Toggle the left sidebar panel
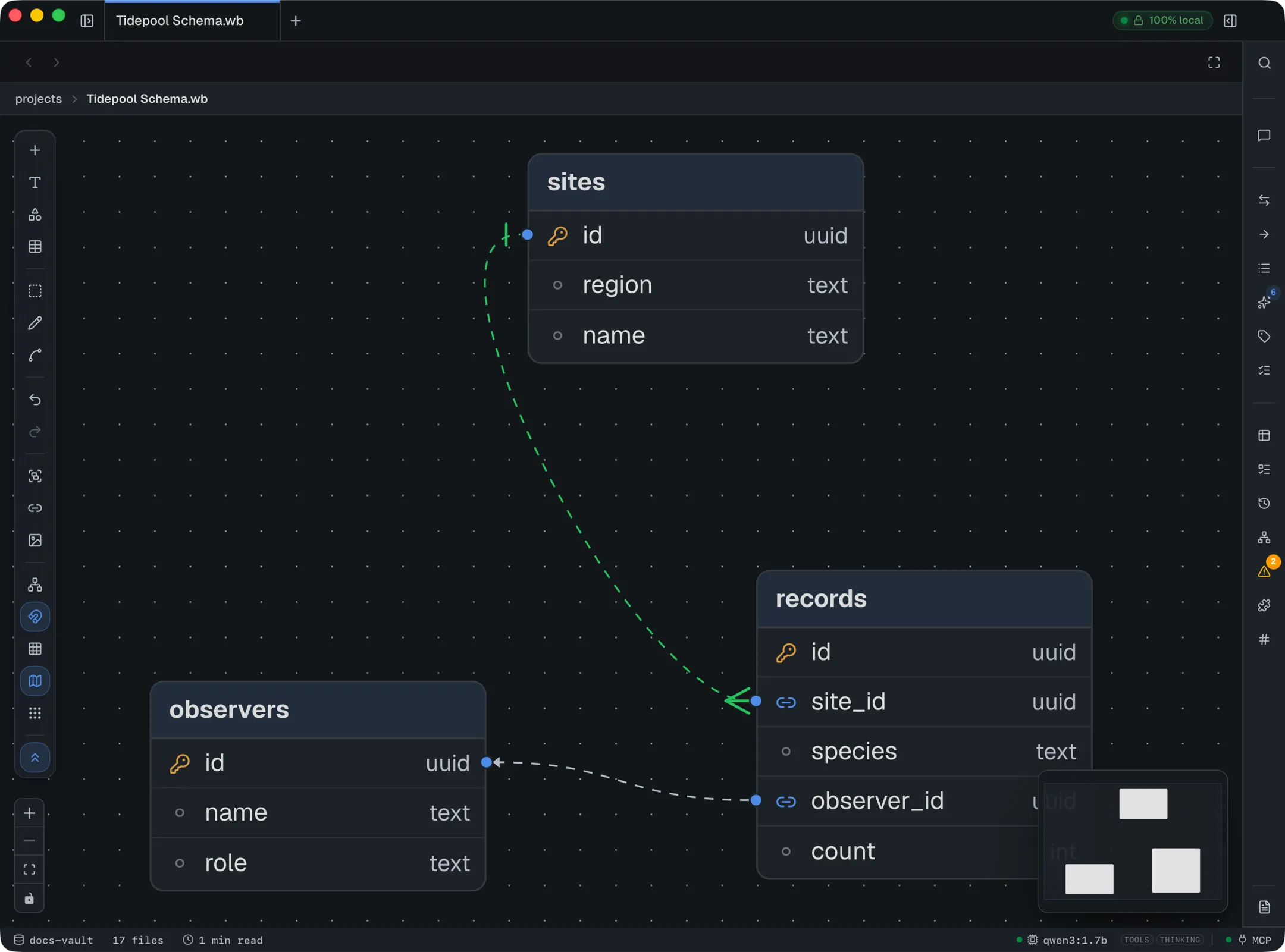This screenshot has height=952, width=1285. 87,21
